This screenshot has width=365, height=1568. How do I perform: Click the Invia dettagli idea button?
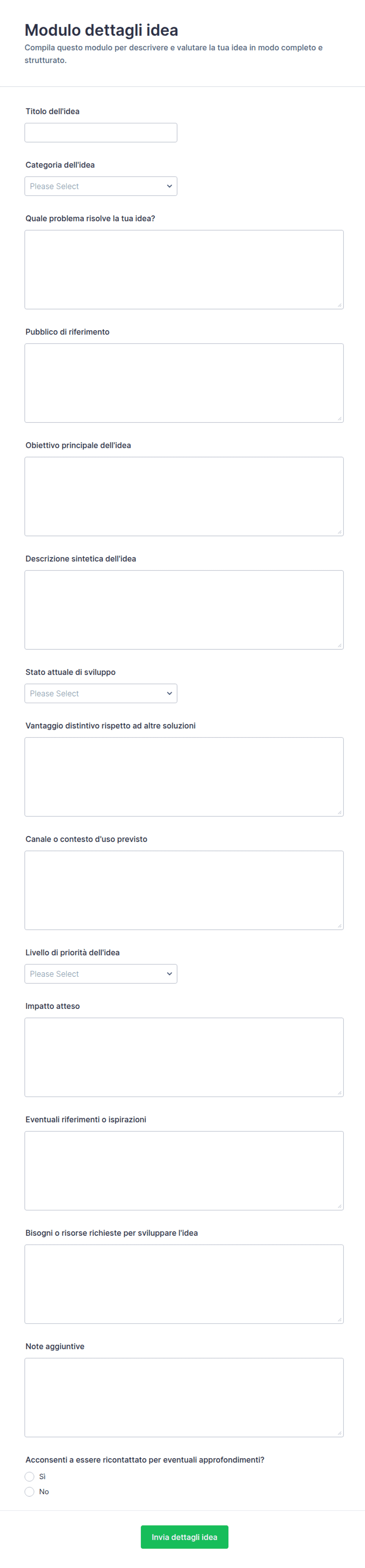184,1537
